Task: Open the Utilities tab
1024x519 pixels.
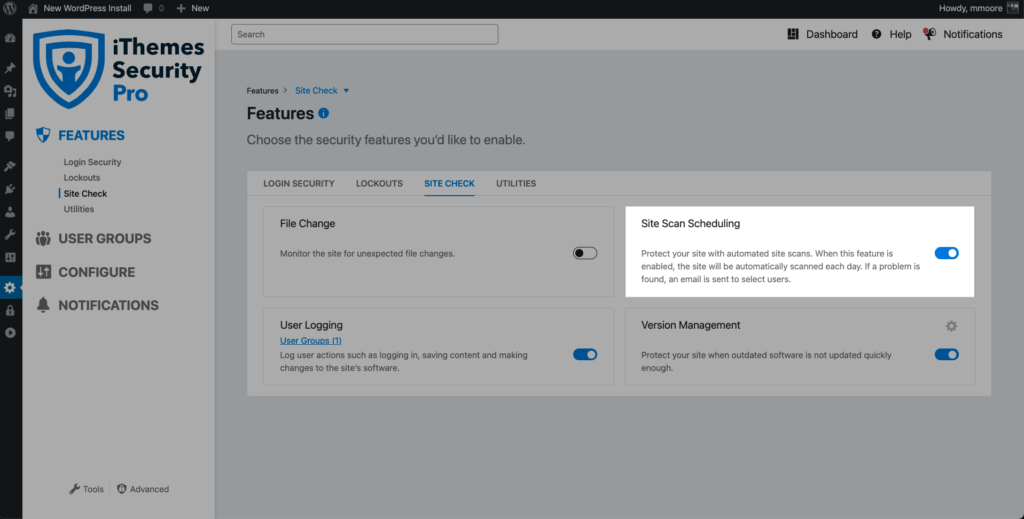Action: (515, 184)
